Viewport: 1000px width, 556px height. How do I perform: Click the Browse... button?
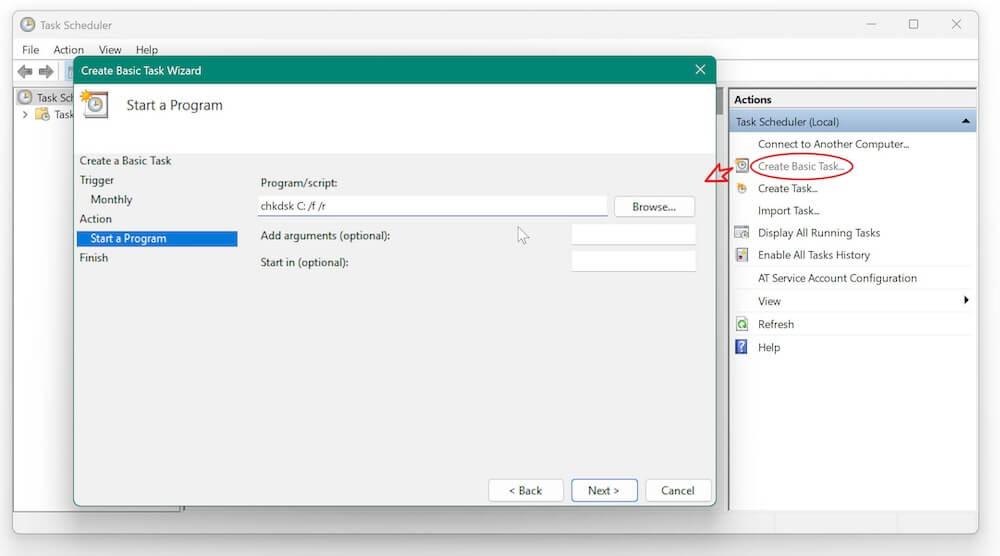coord(654,207)
